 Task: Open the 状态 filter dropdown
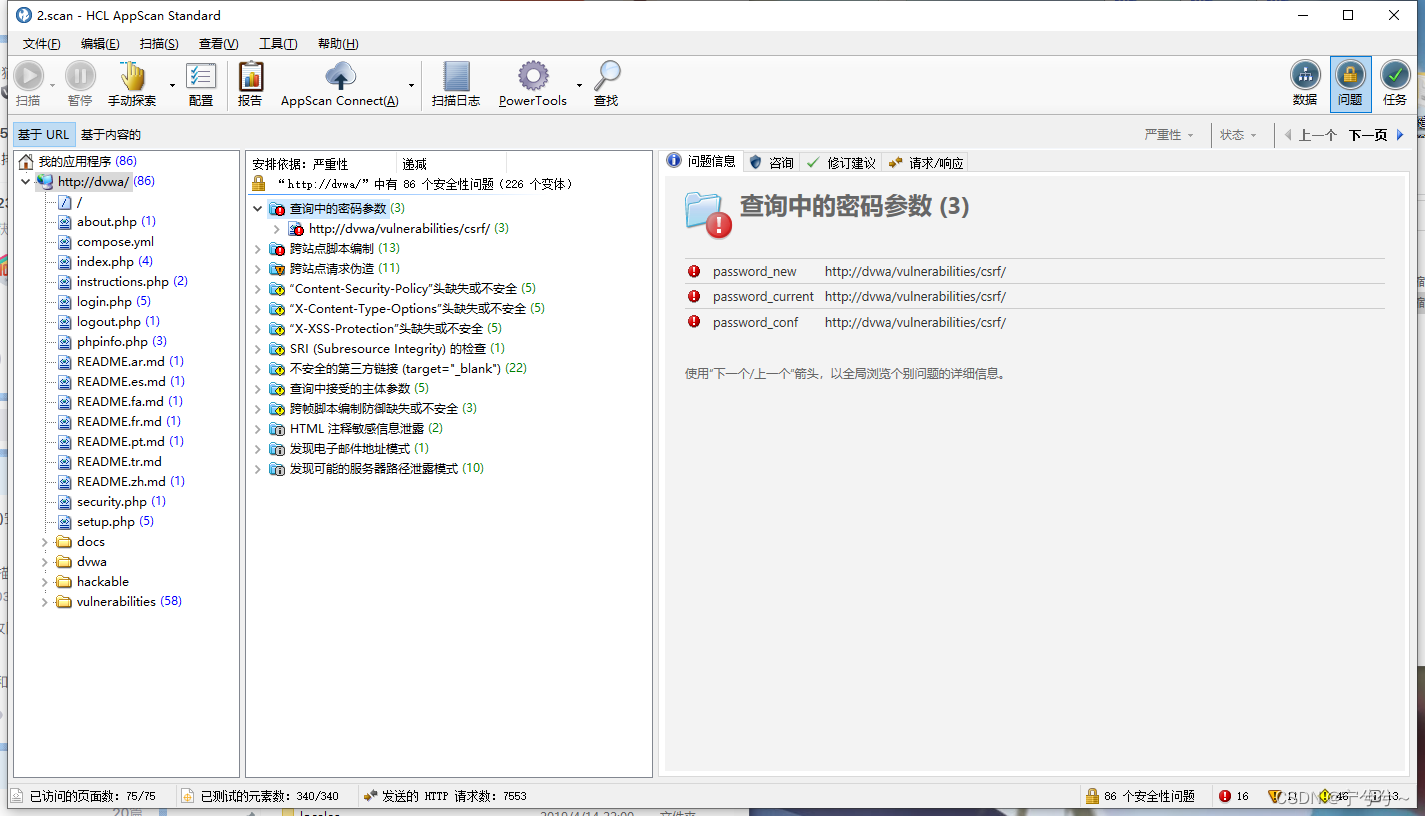[x=1238, y=135]
